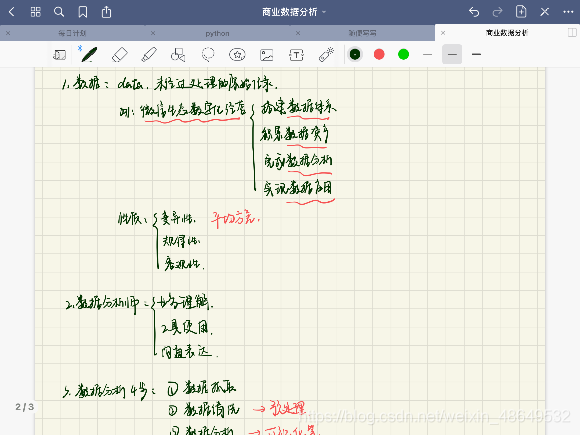Close the python tab
The height and width of the screenshot is (435, 580).
153,33
